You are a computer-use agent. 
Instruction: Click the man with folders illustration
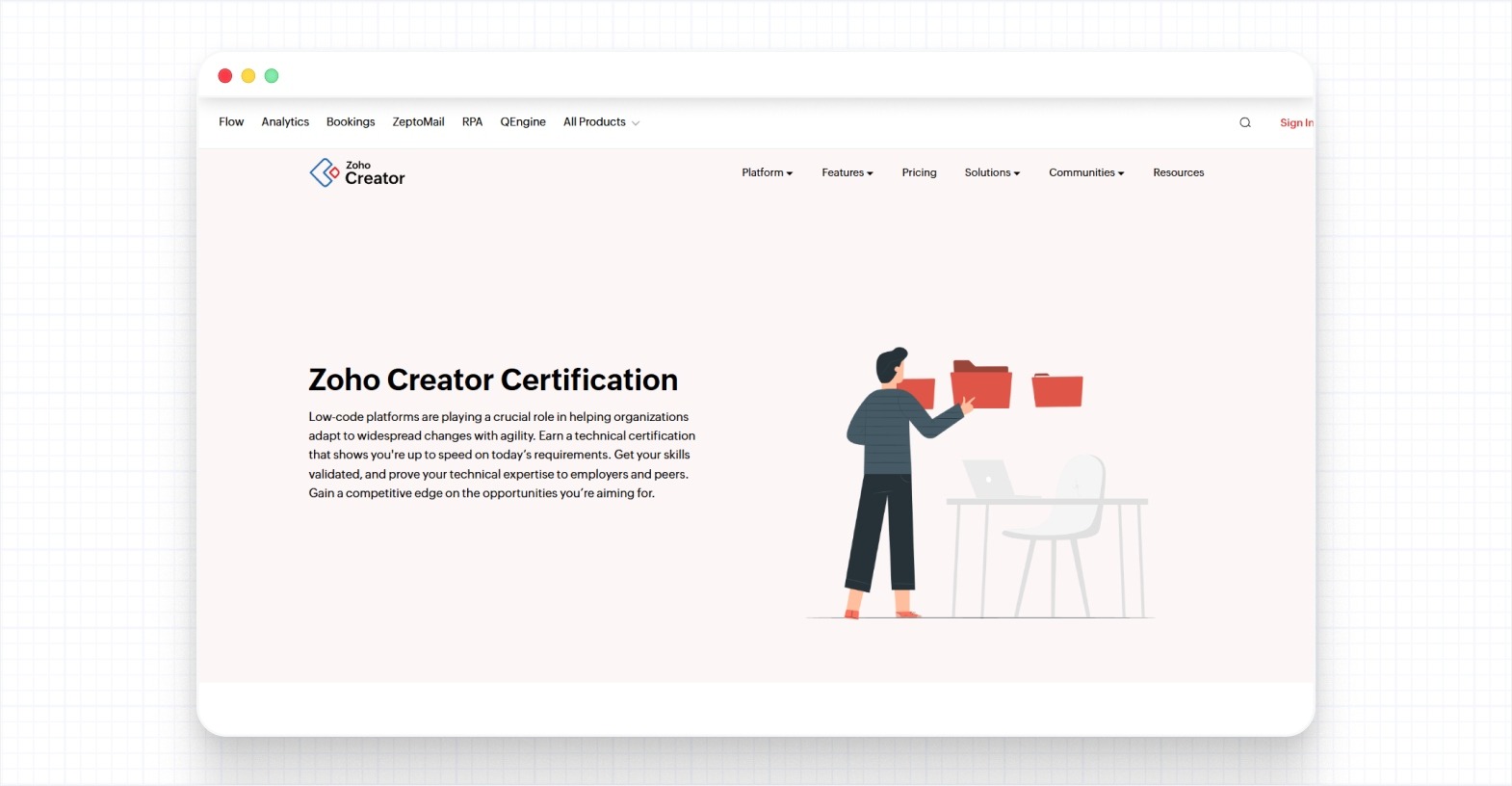pos(979,483)
